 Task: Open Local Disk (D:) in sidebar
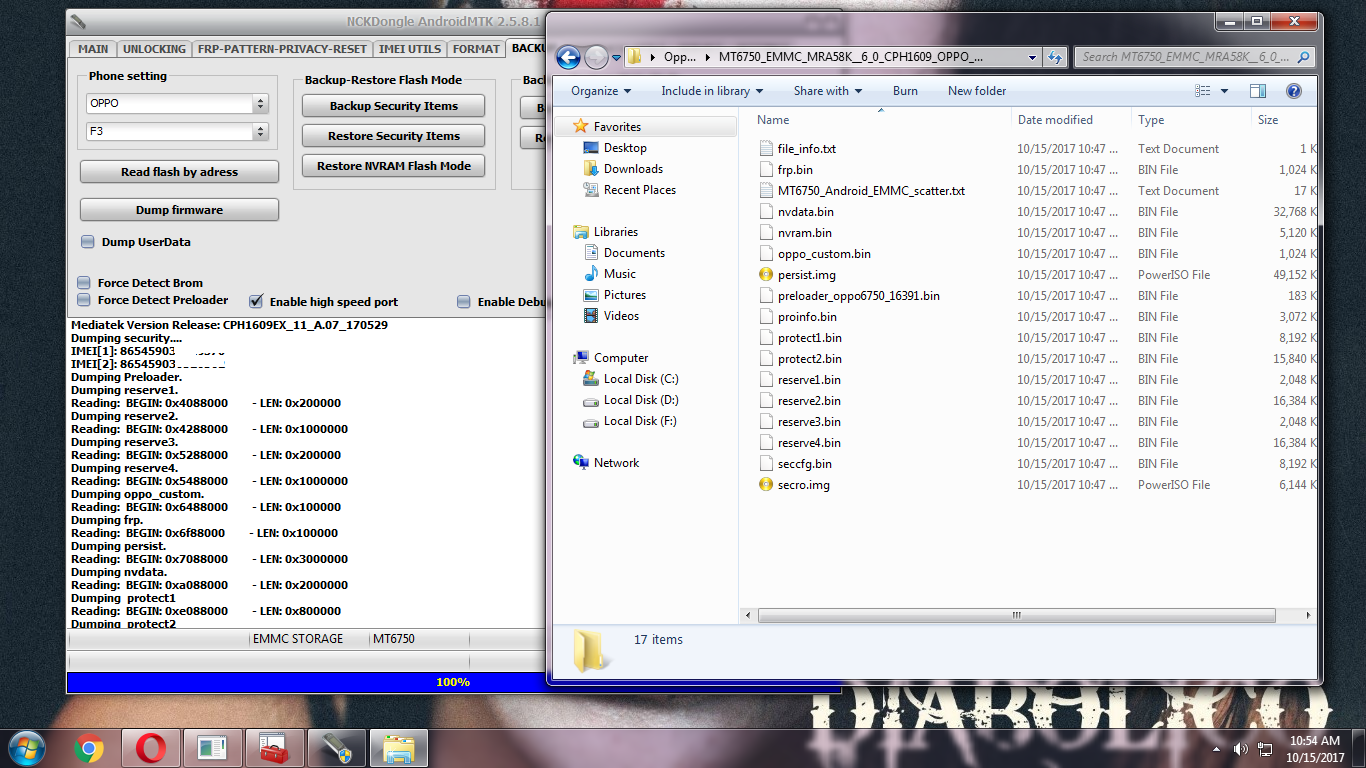641,400
